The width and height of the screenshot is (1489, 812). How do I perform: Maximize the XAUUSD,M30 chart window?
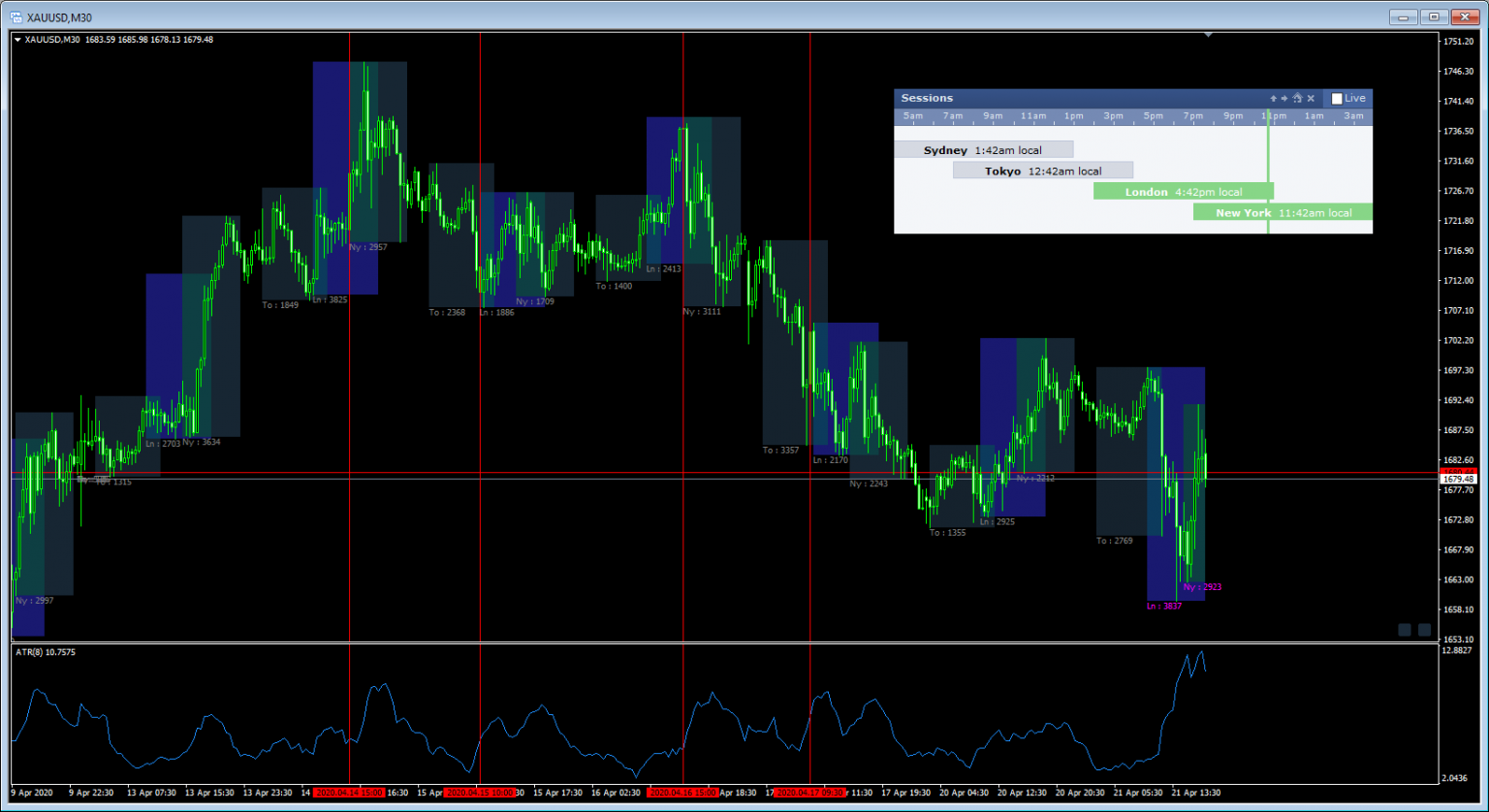coord(1434,16)
